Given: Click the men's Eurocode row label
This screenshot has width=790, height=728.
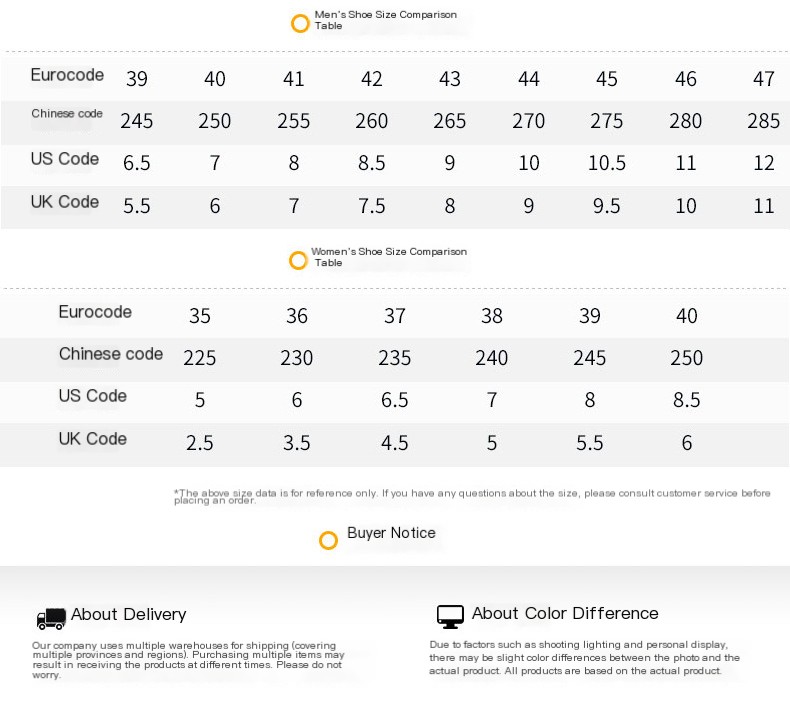Looking at the screenshot, I should coord(67,75).
